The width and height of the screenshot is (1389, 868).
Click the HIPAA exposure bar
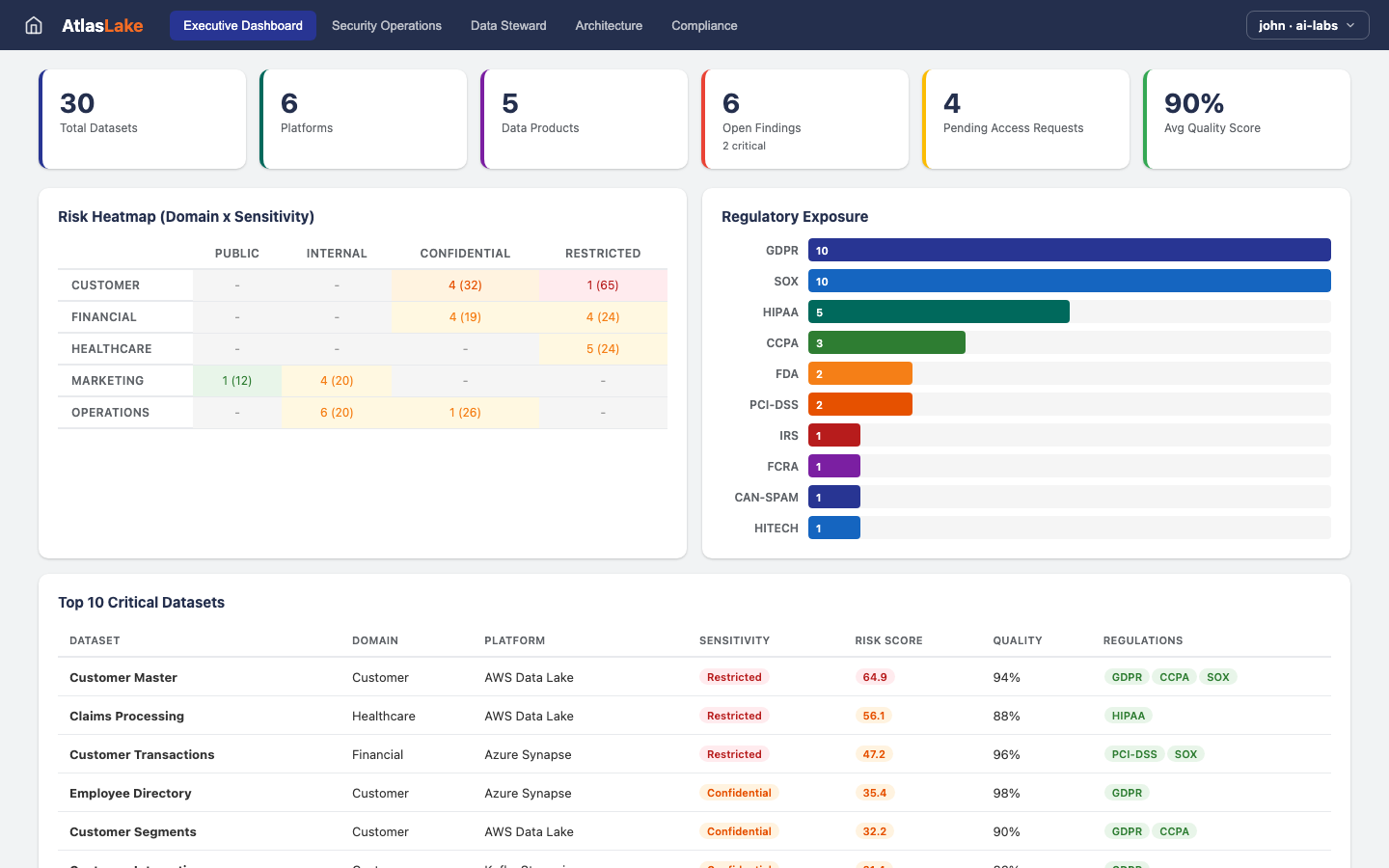click(939, 312)
